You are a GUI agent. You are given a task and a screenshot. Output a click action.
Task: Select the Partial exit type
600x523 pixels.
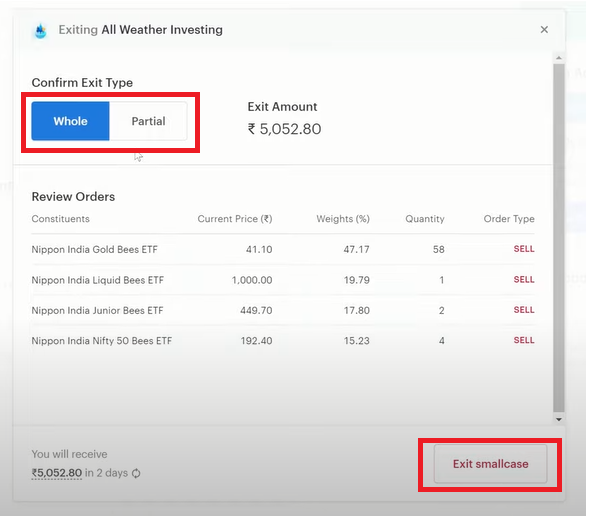click(148, 121)
